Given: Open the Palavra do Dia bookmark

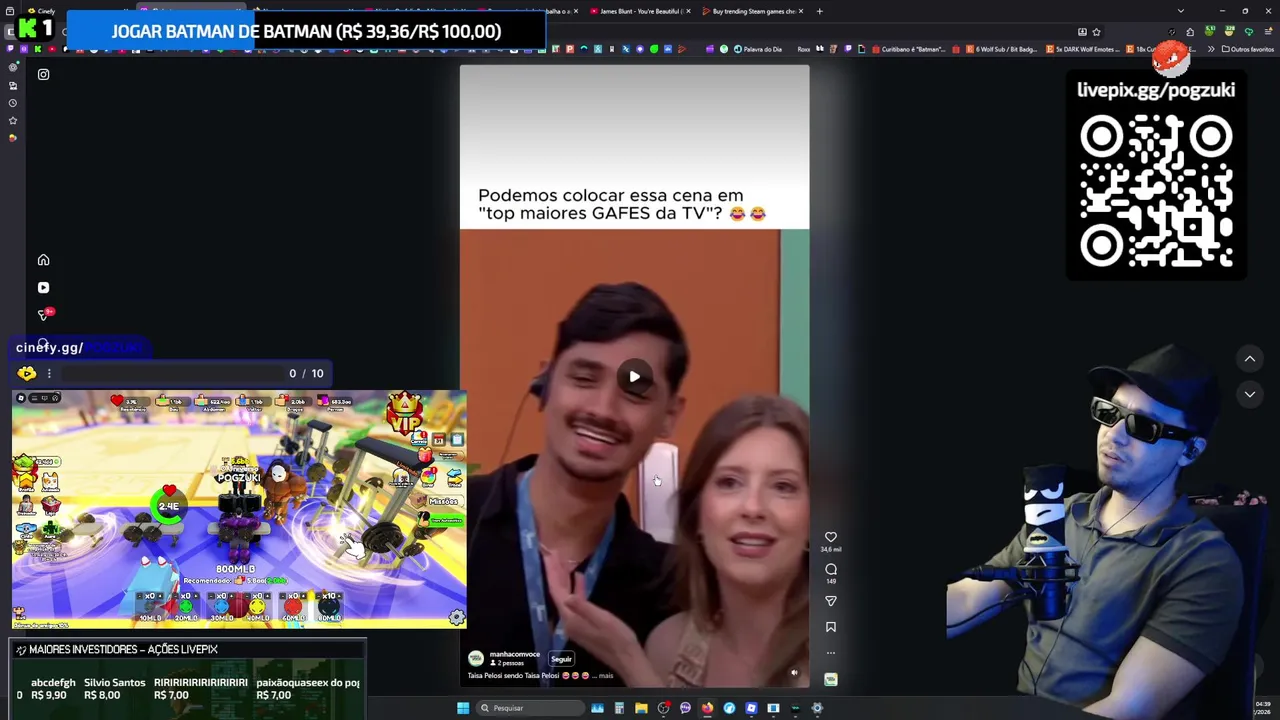Looking at the screenshot, I should (757, 49).
